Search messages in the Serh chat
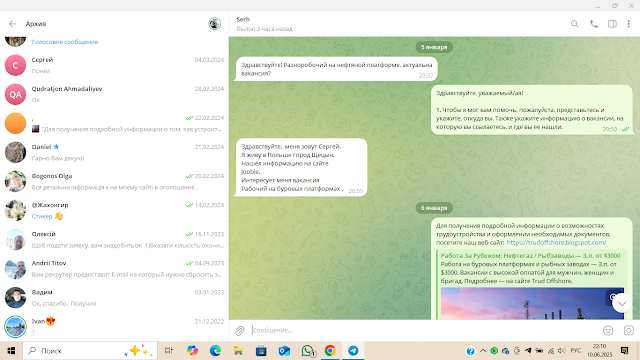The width and height of the screenshot is (640, 360). (x=575, y=24)
